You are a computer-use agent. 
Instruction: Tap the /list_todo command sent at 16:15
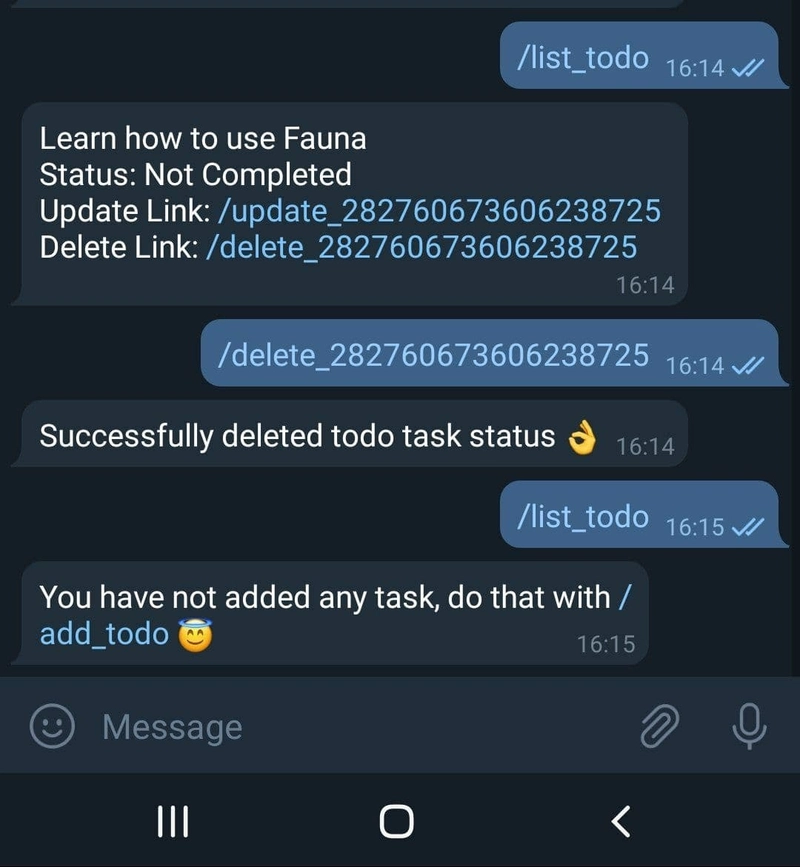pyautogui.click(x=583, y=516)
